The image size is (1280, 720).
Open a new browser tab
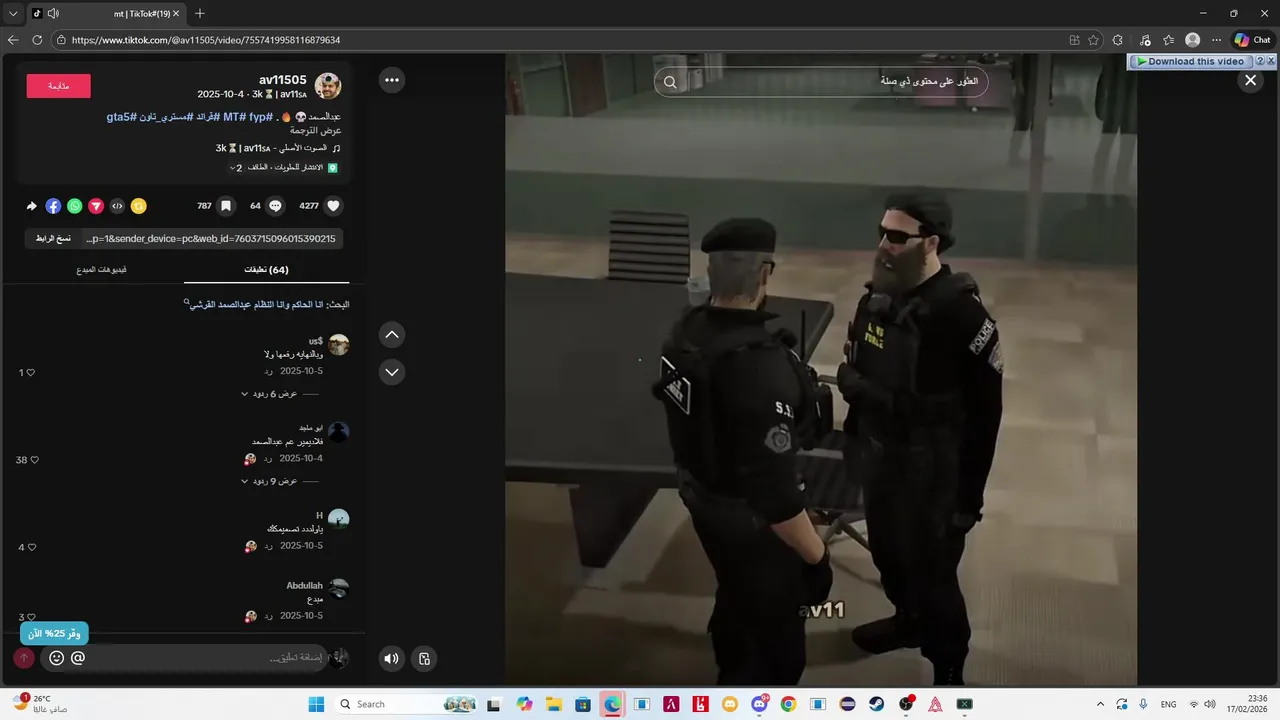pos(199,13)
